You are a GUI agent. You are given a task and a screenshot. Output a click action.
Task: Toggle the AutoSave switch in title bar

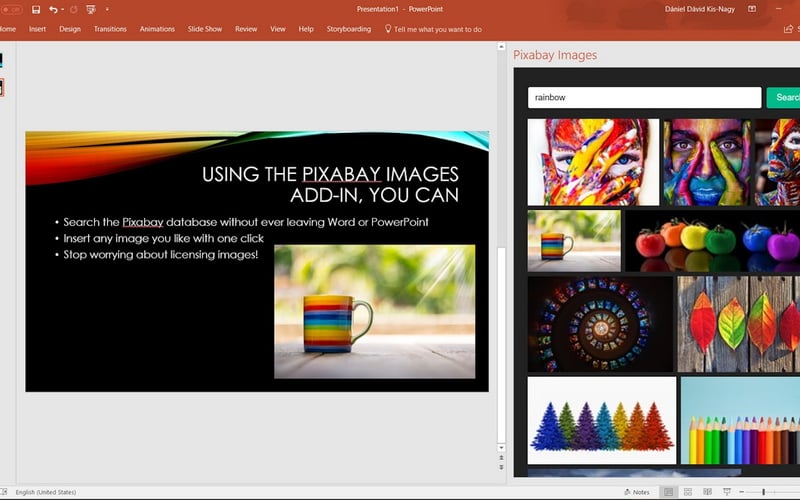pyautogui.click(x=11, y=9)
